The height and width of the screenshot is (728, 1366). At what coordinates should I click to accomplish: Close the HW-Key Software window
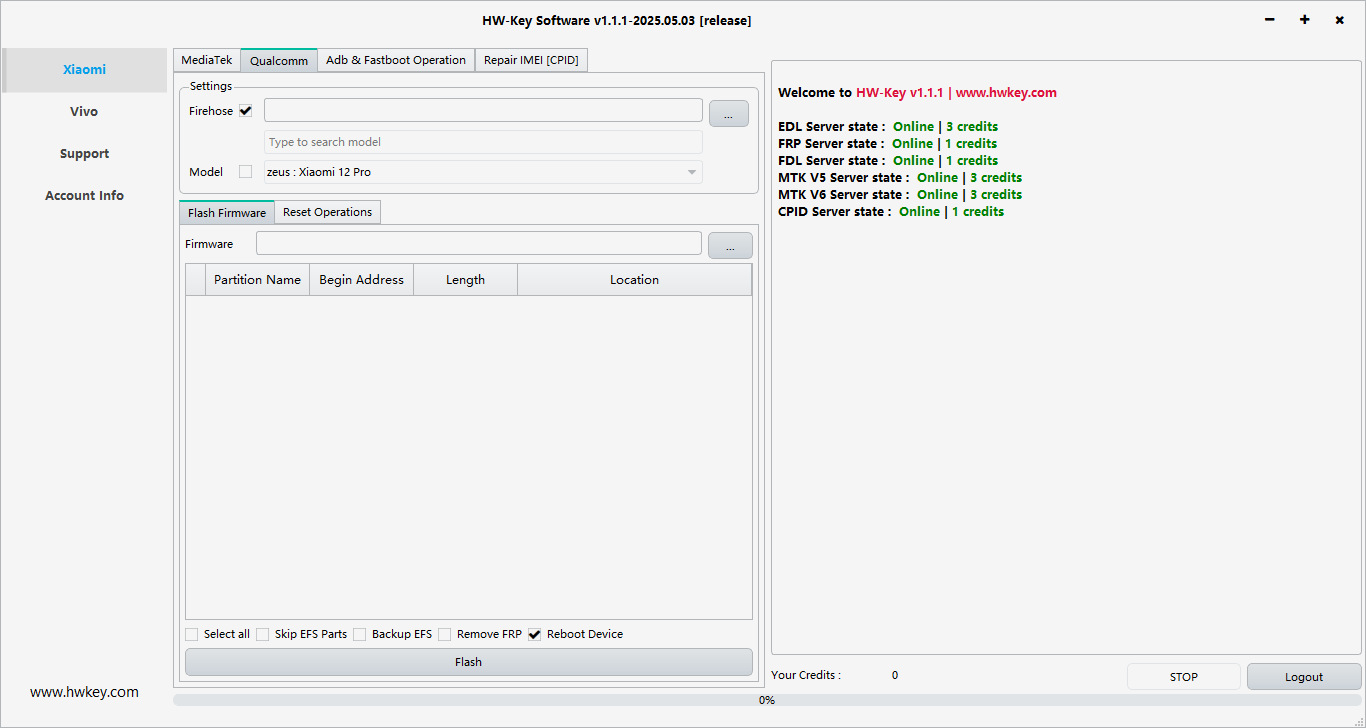point(1339,20)
